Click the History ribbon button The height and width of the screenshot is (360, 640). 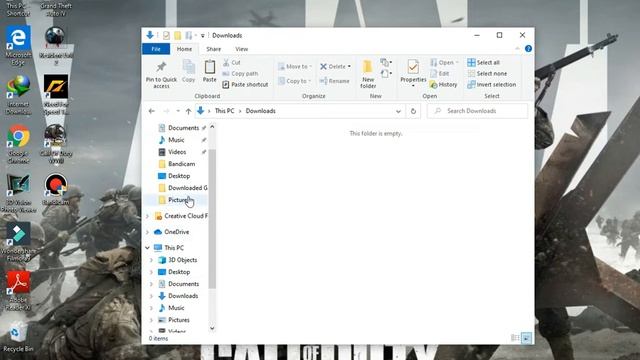tap(444, 84)
